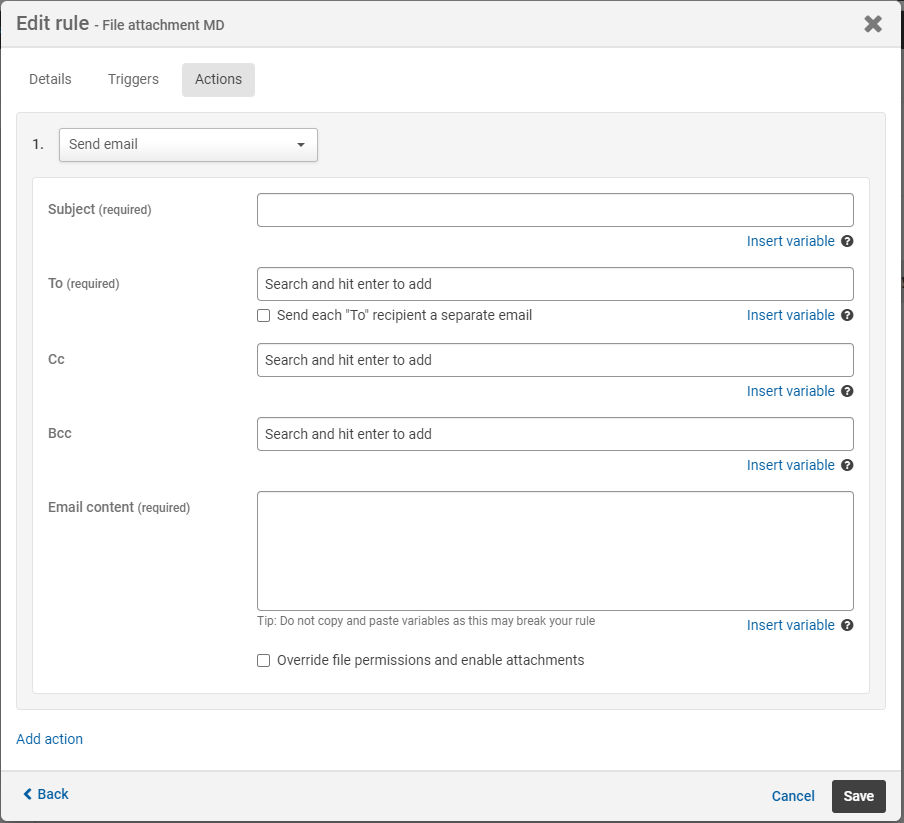Screen dimensions: 904x823
Task: Focus the Subject input field
Action: (x=555, y=210)
